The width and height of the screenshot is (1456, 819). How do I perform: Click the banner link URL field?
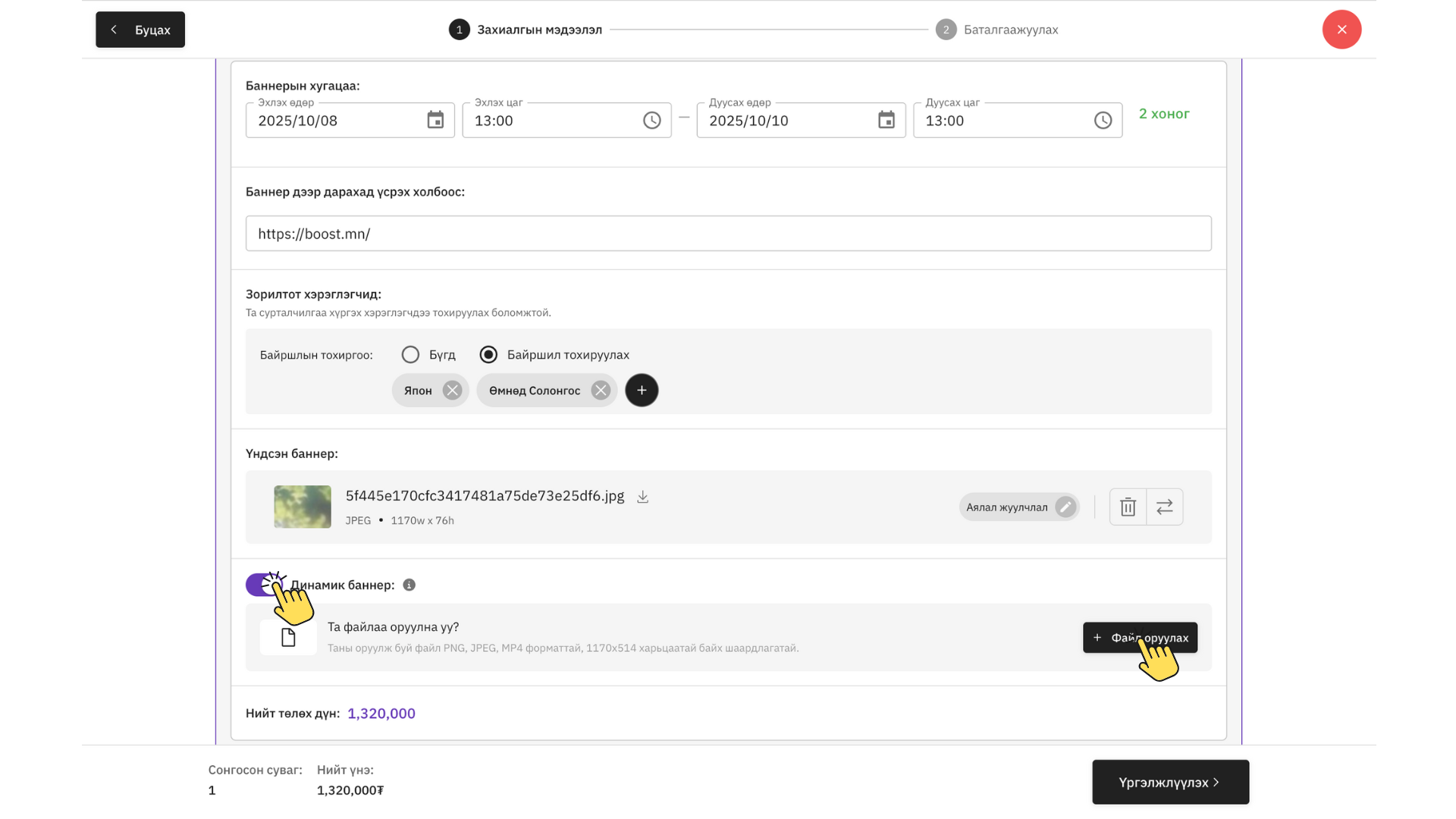pos(728,234)
